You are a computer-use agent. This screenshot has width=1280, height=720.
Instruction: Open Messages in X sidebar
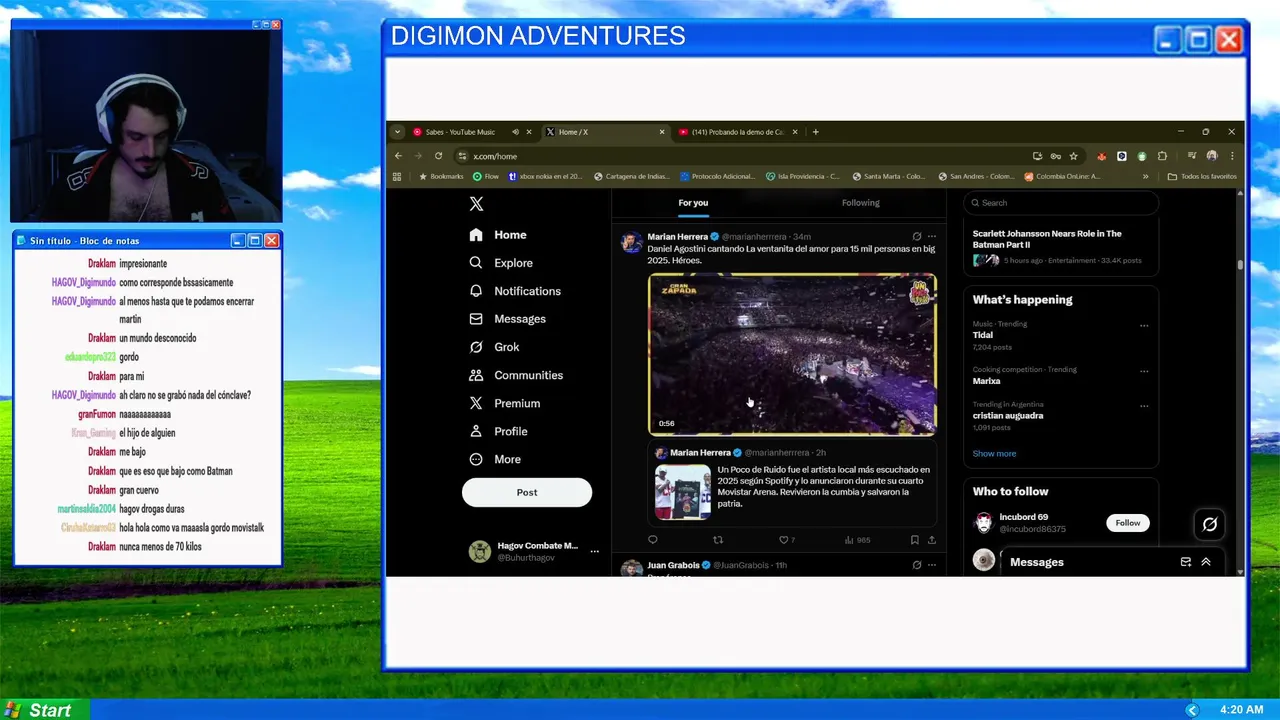tap(507, 319)
